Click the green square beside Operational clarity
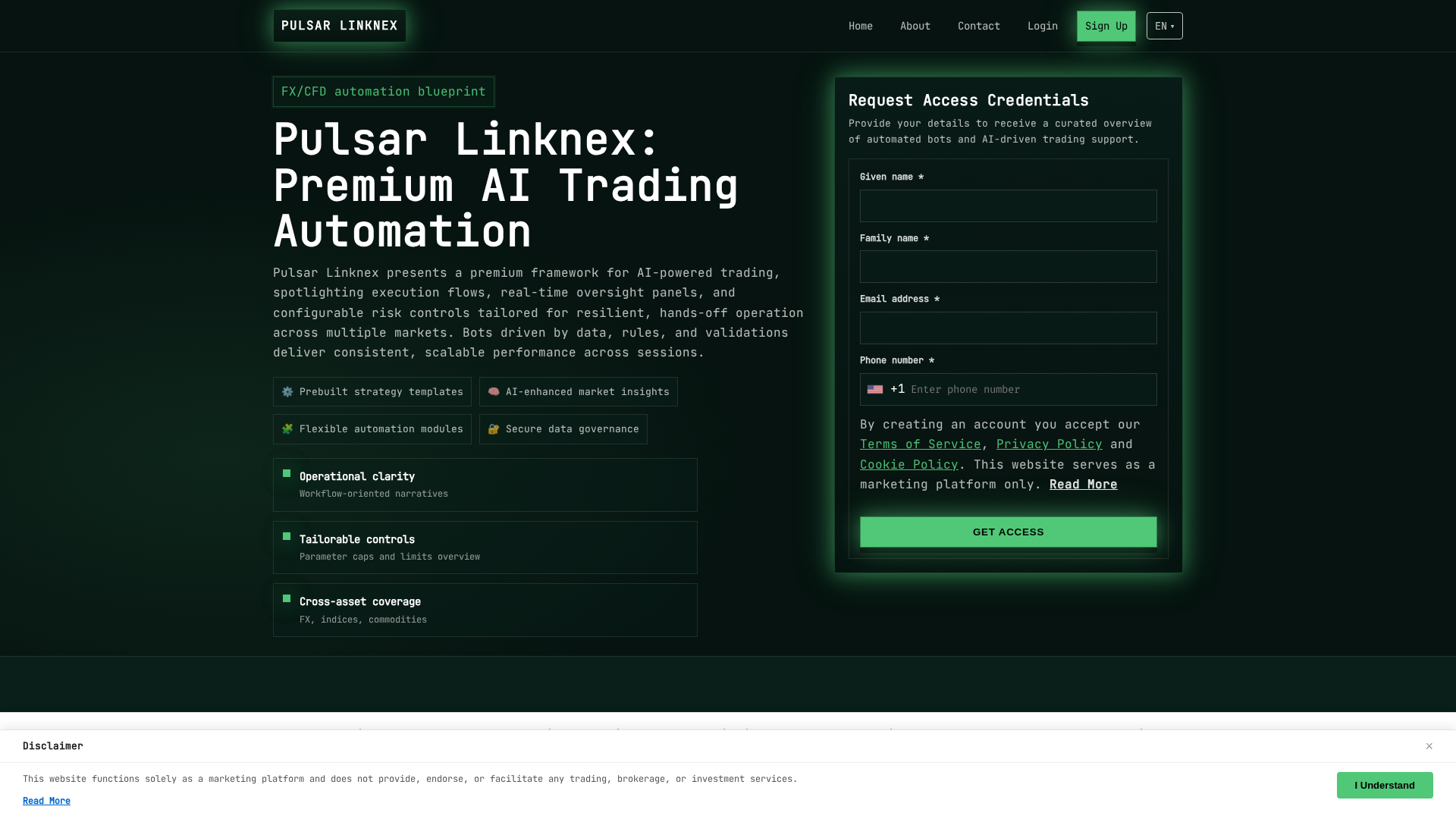Viewport: 1456px width, 819px height. 287,473
